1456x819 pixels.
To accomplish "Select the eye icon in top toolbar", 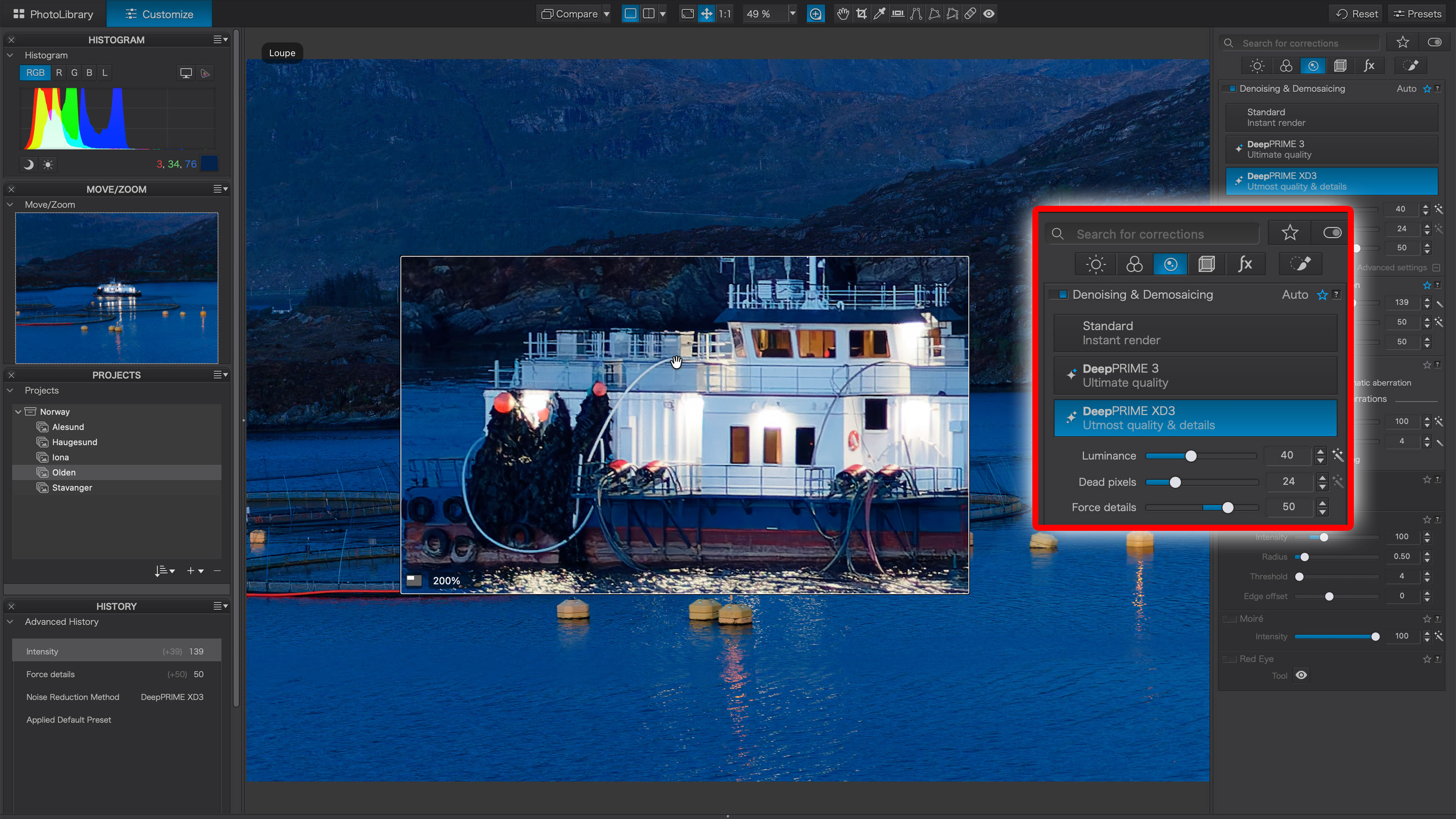I will click(x=989, y=14).
